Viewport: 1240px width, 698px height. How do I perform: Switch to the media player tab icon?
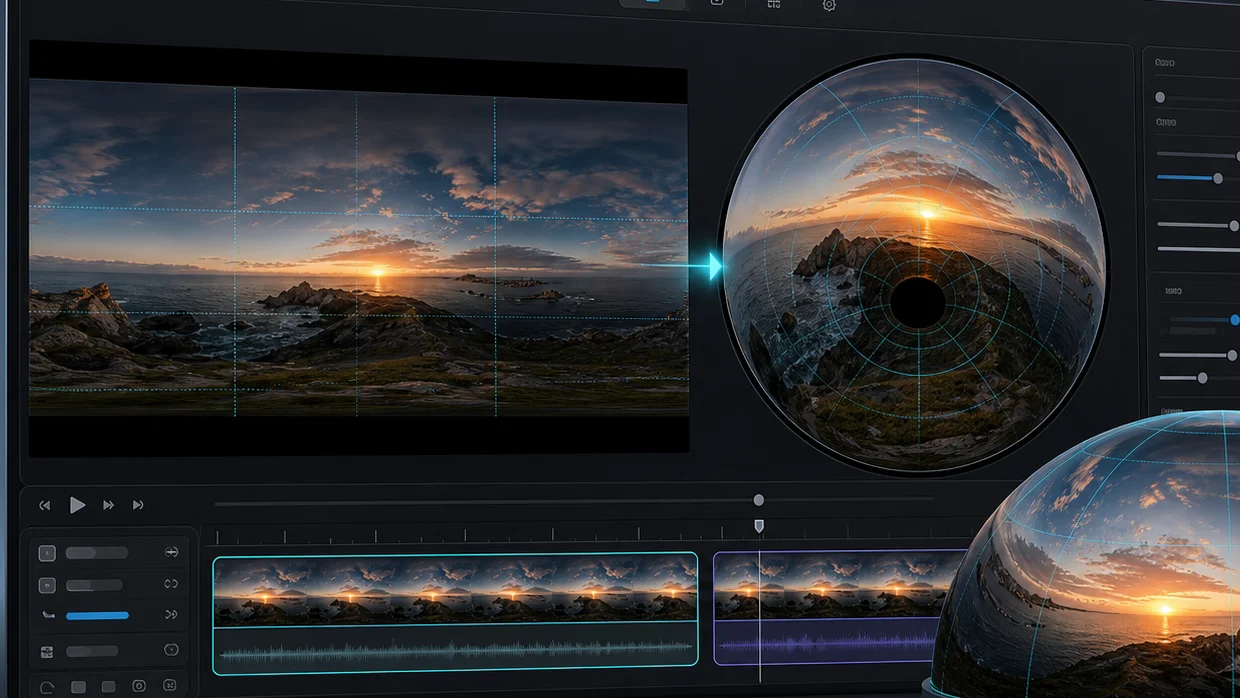click(x=717, y=3)
